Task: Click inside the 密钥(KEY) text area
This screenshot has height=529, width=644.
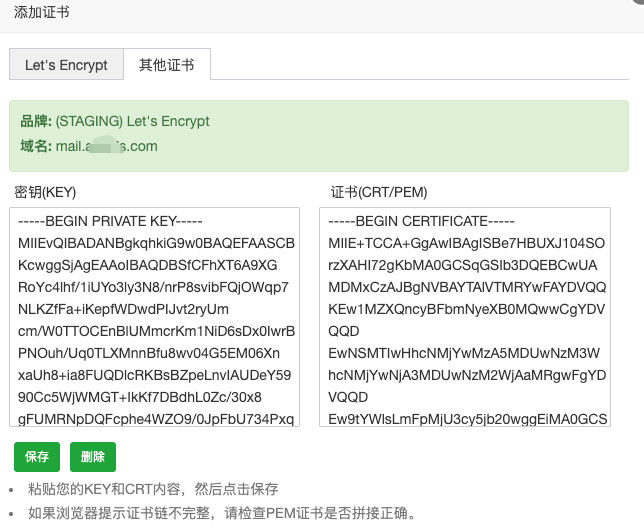Action: tap(154, 317)
